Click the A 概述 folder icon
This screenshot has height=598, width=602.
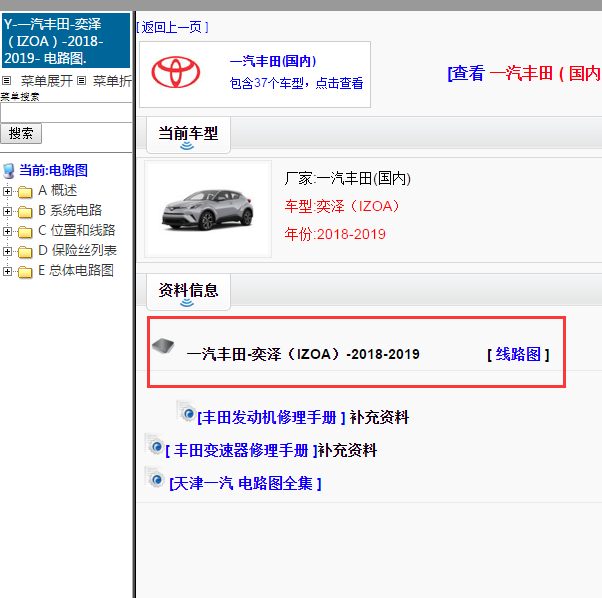[25, 192]
